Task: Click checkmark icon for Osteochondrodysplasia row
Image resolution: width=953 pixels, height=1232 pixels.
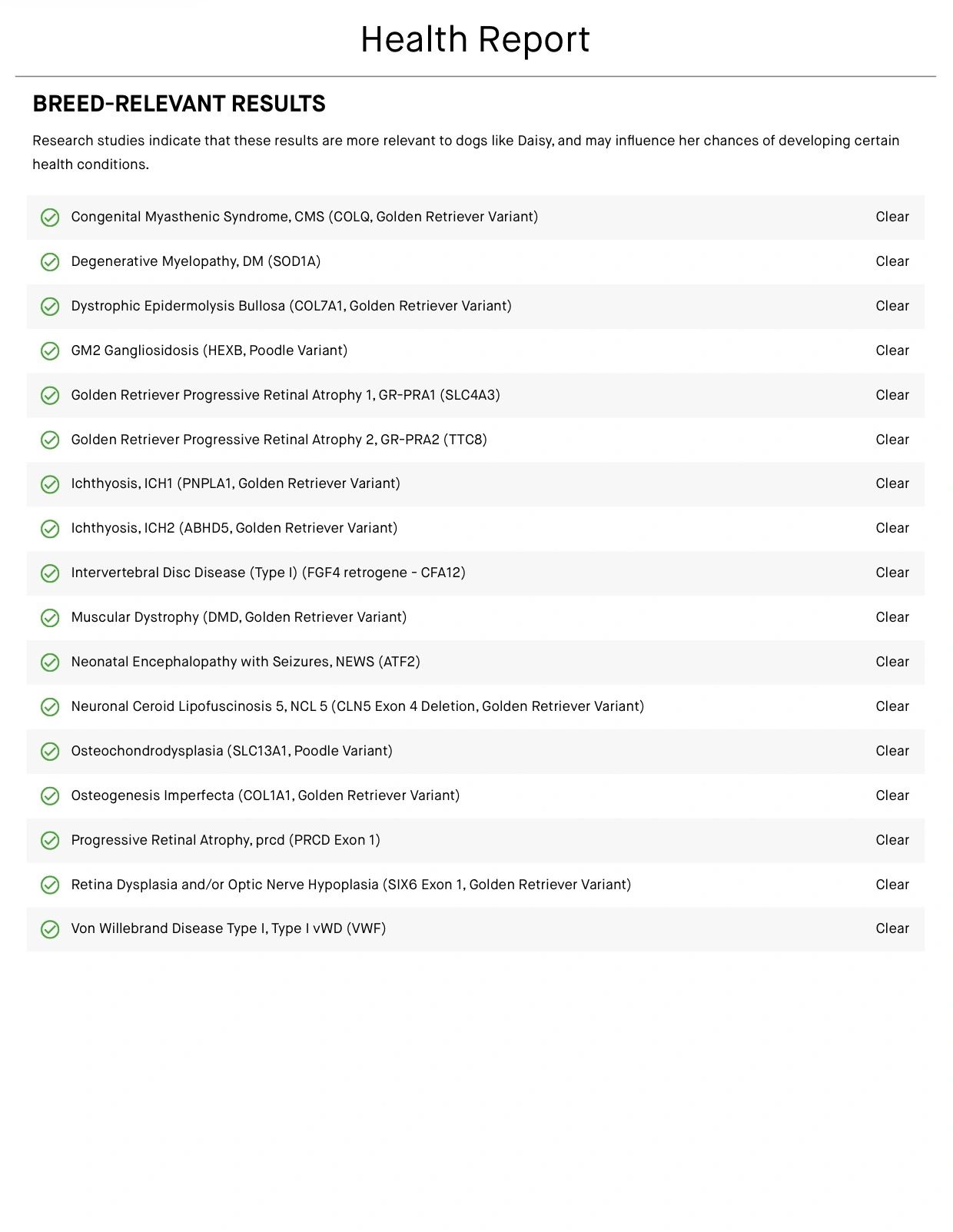Action: coord(50,752)
